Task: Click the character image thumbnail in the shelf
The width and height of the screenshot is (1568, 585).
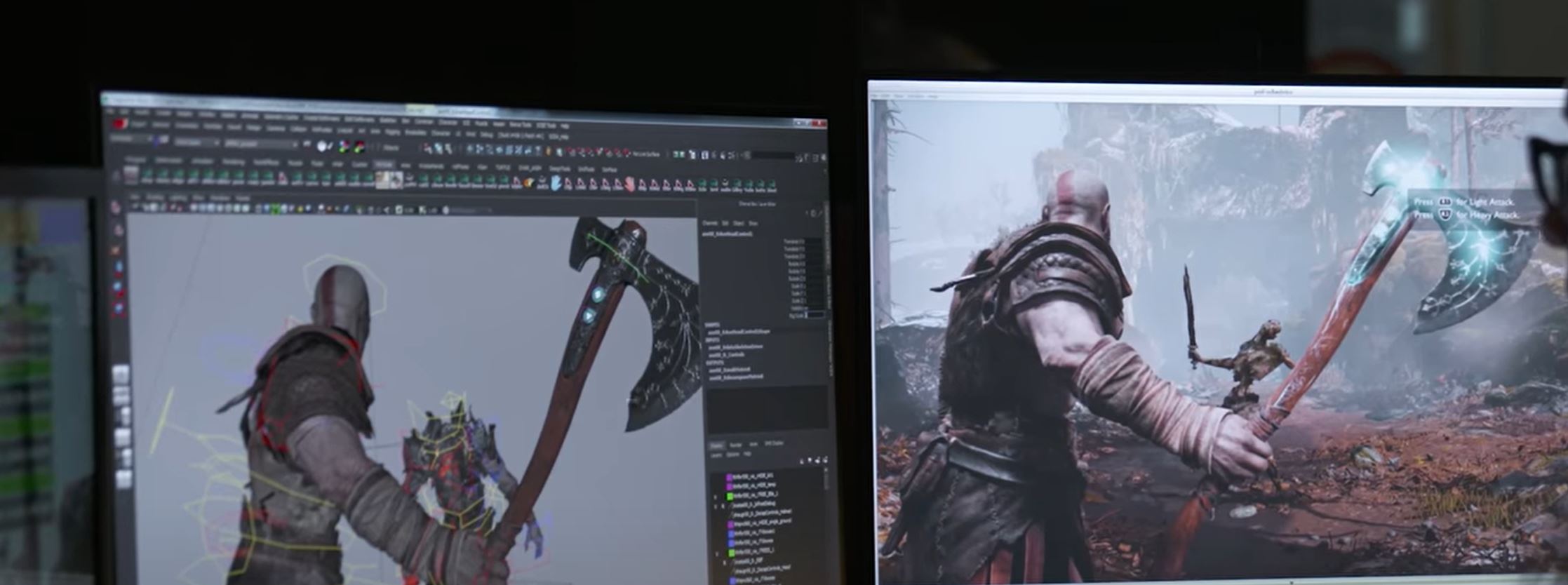Action: coord(389,180)
